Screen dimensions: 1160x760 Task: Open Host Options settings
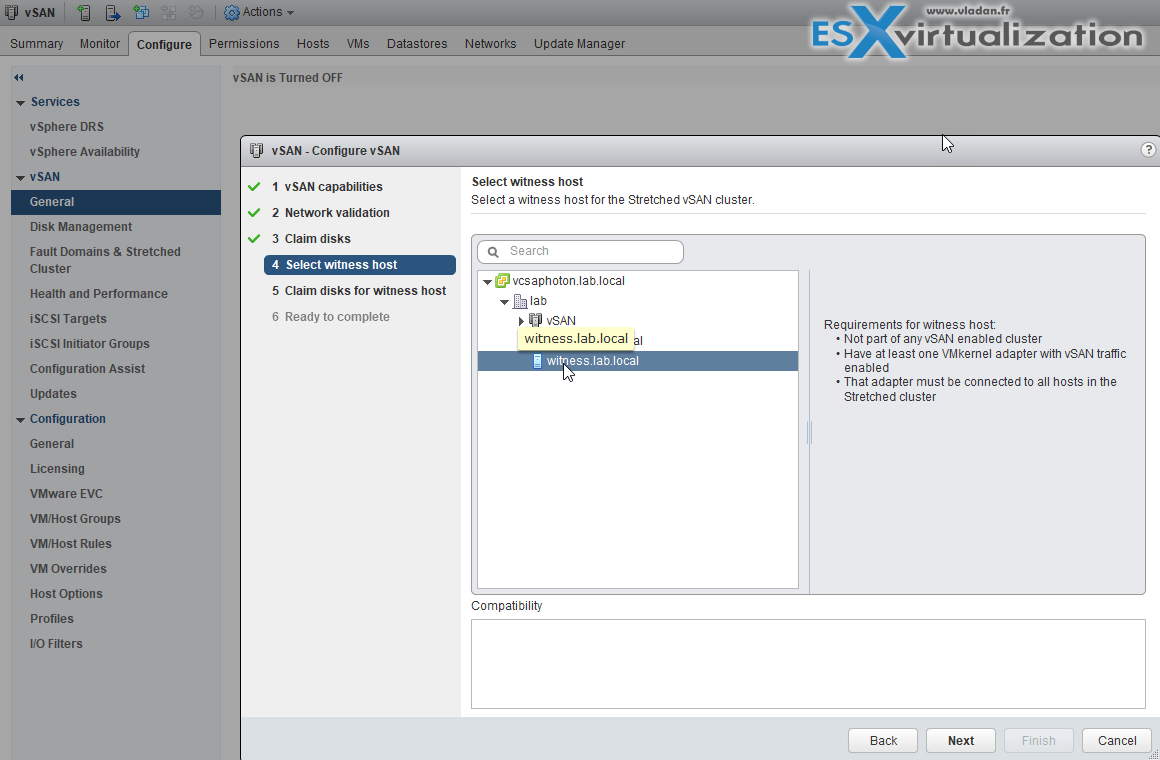pyautogui.click(x=66, y=594)
